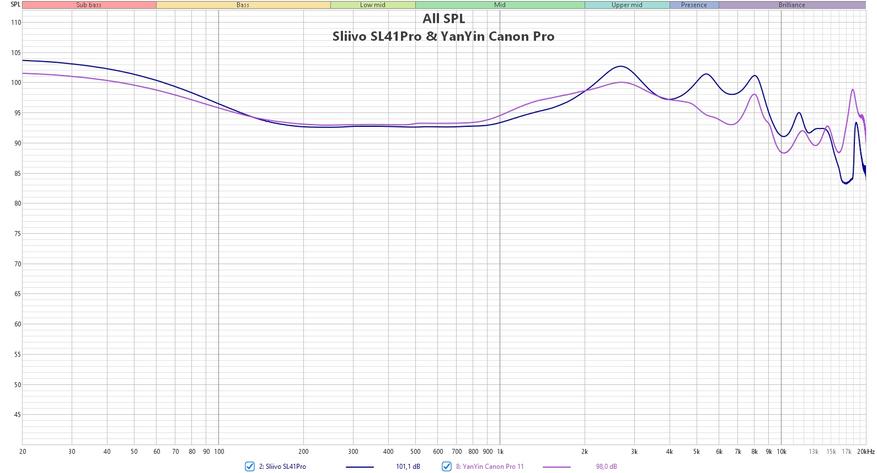Click the 400 Hz frequency axis label

pos(388,451)
